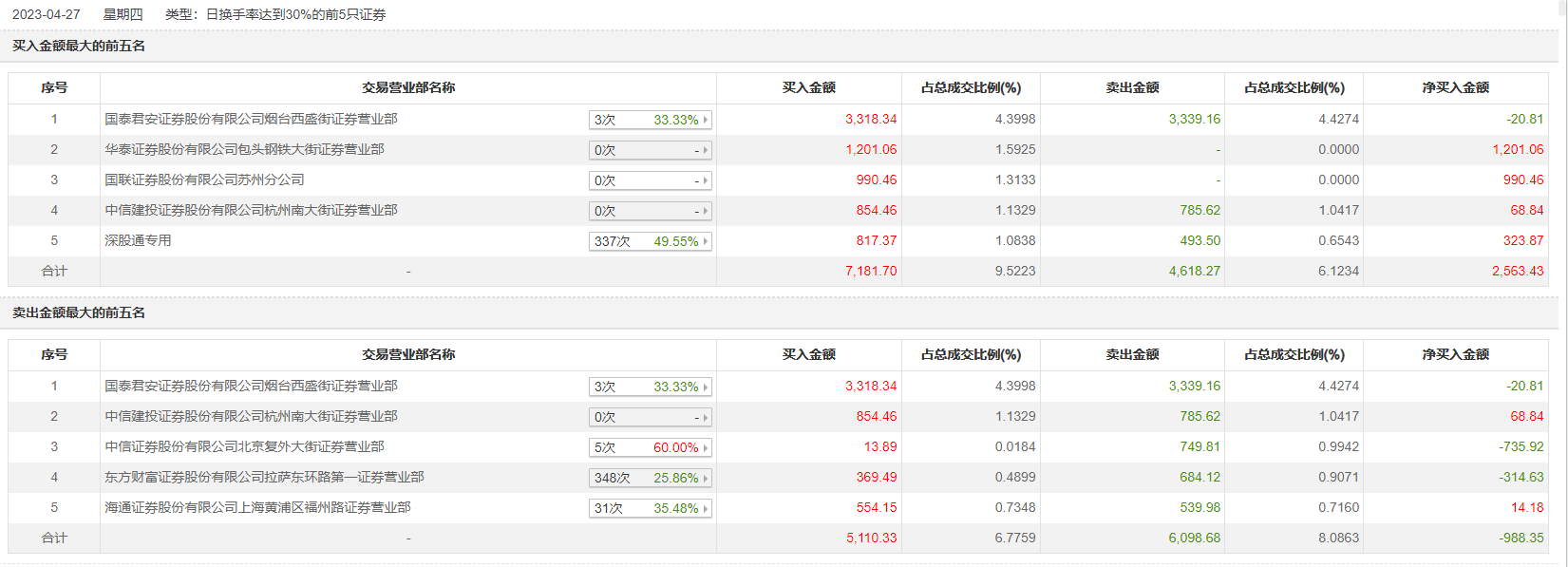Expand 中信建投杭州南大街 0次 dropdown in sell table
Screen dimensions: 1568x567
click(651, 417)
